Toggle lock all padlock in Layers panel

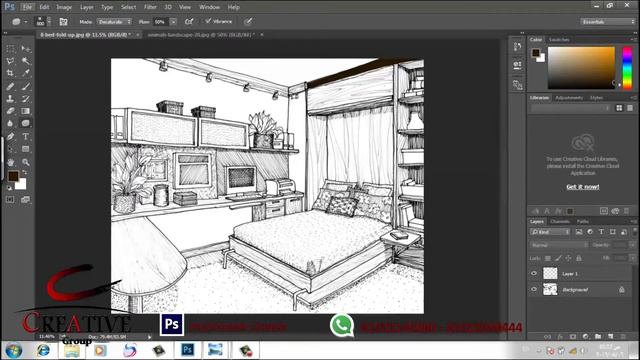coord(579,258)
